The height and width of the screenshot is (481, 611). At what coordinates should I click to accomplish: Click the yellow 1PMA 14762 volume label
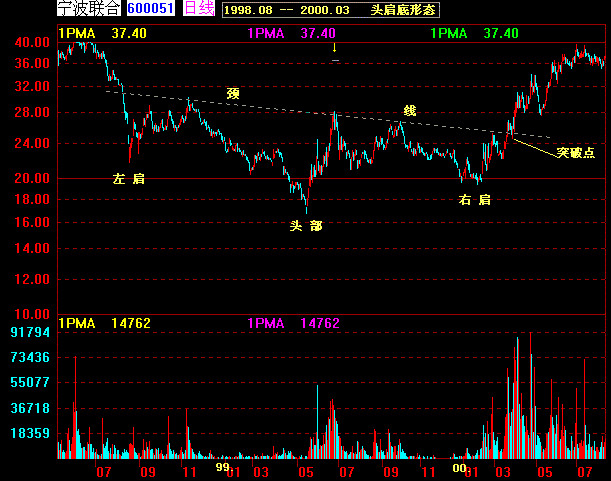(104, 324)
